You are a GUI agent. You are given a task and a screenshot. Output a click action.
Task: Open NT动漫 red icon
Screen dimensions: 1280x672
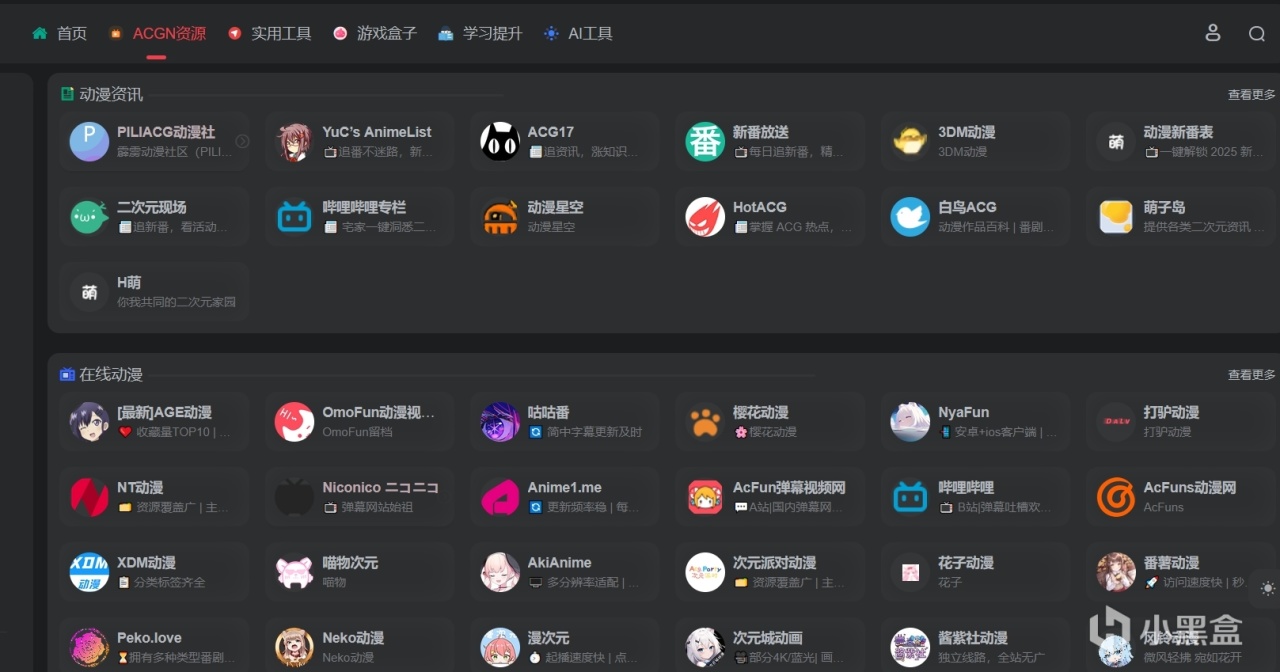pos(89,497)
